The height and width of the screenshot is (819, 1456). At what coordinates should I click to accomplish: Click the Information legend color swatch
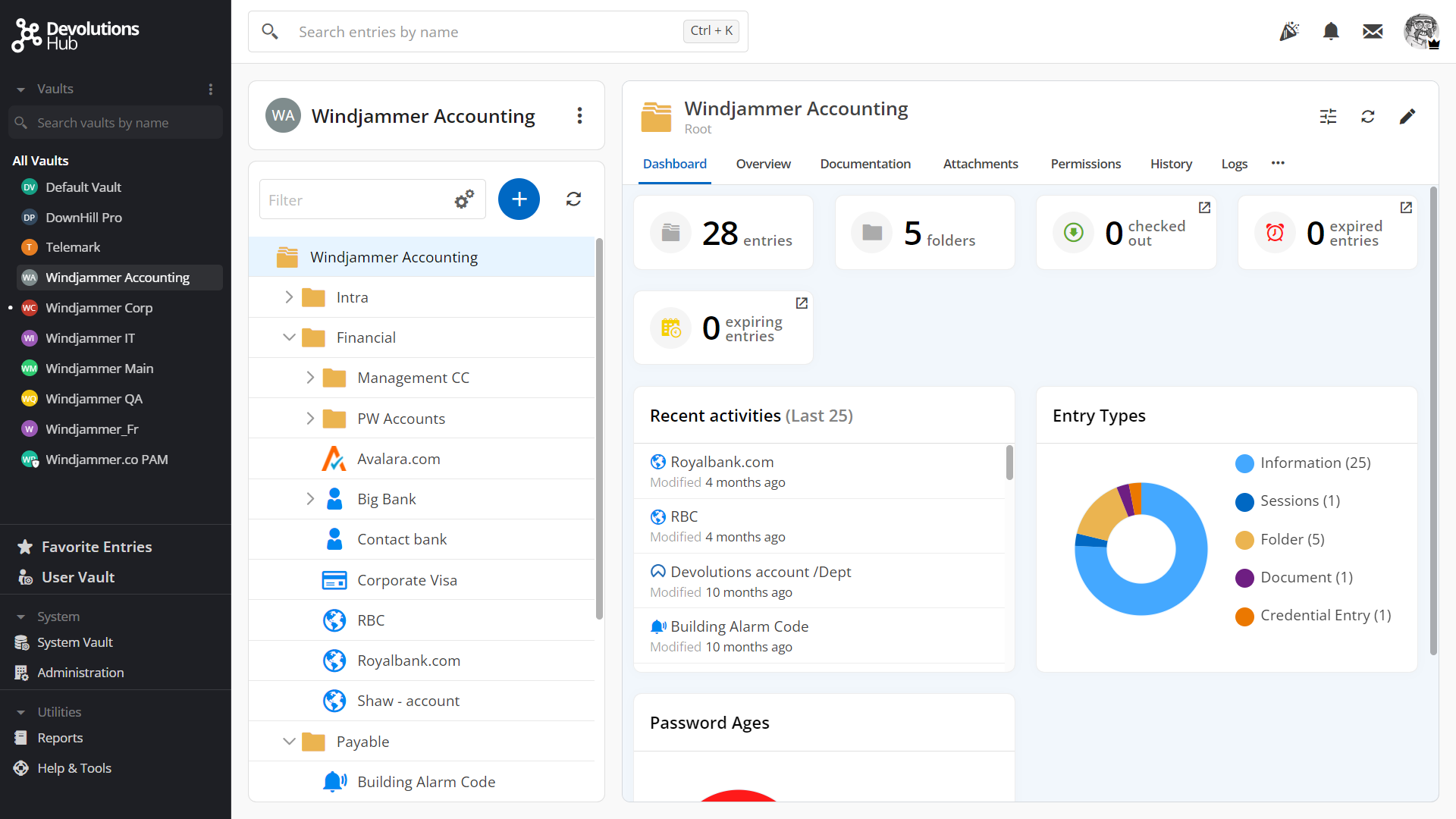[x=1244, y=463]
